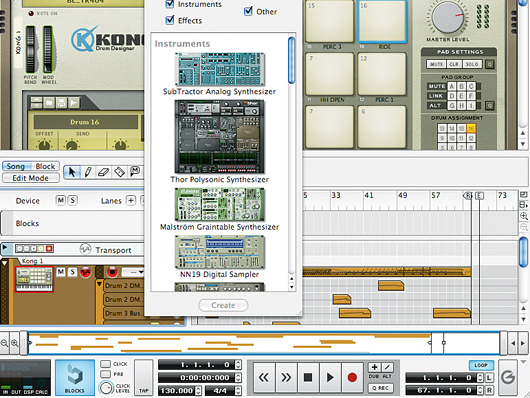
Task: Click CLR in Pad Settings
Action: [454, 64]
